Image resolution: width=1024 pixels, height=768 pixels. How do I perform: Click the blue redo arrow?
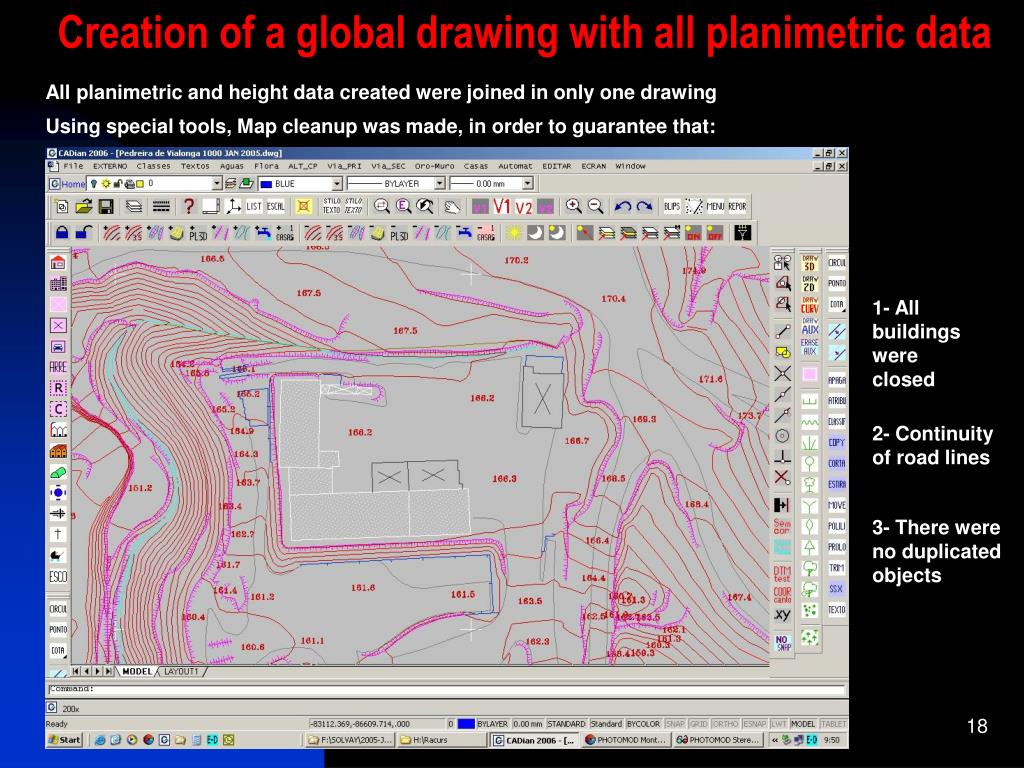pyautogui.click(x=645, y=206)
